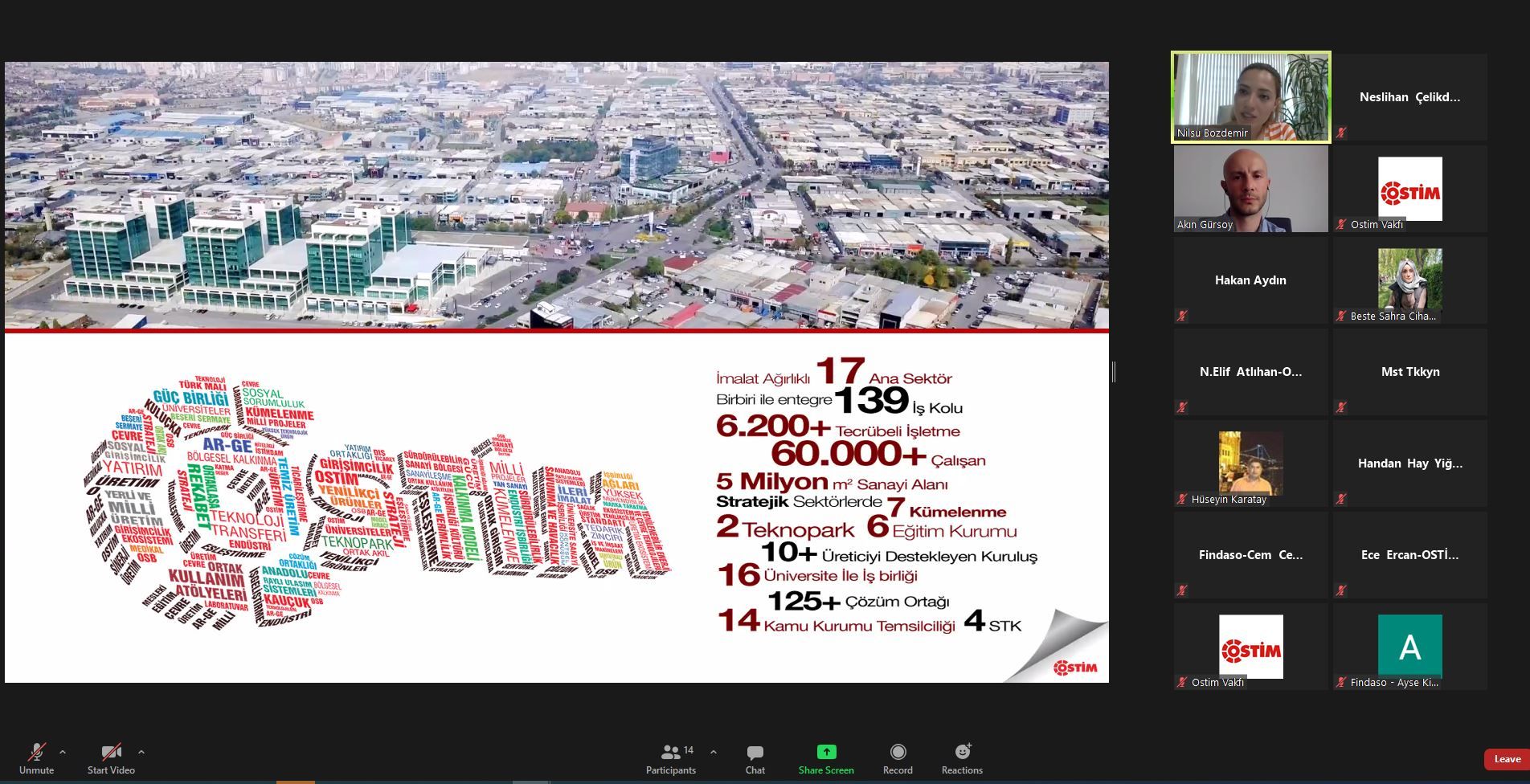This screenshot has width=1530, height=784.
Task: Click the muted mic icon on Ece Ercan-OSTİ...
Action: pyautogui.click(x=1341, y=590)
